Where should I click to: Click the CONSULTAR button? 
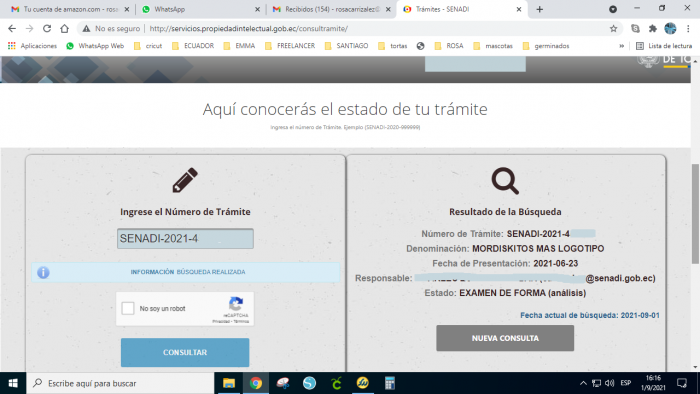[185, 352]
